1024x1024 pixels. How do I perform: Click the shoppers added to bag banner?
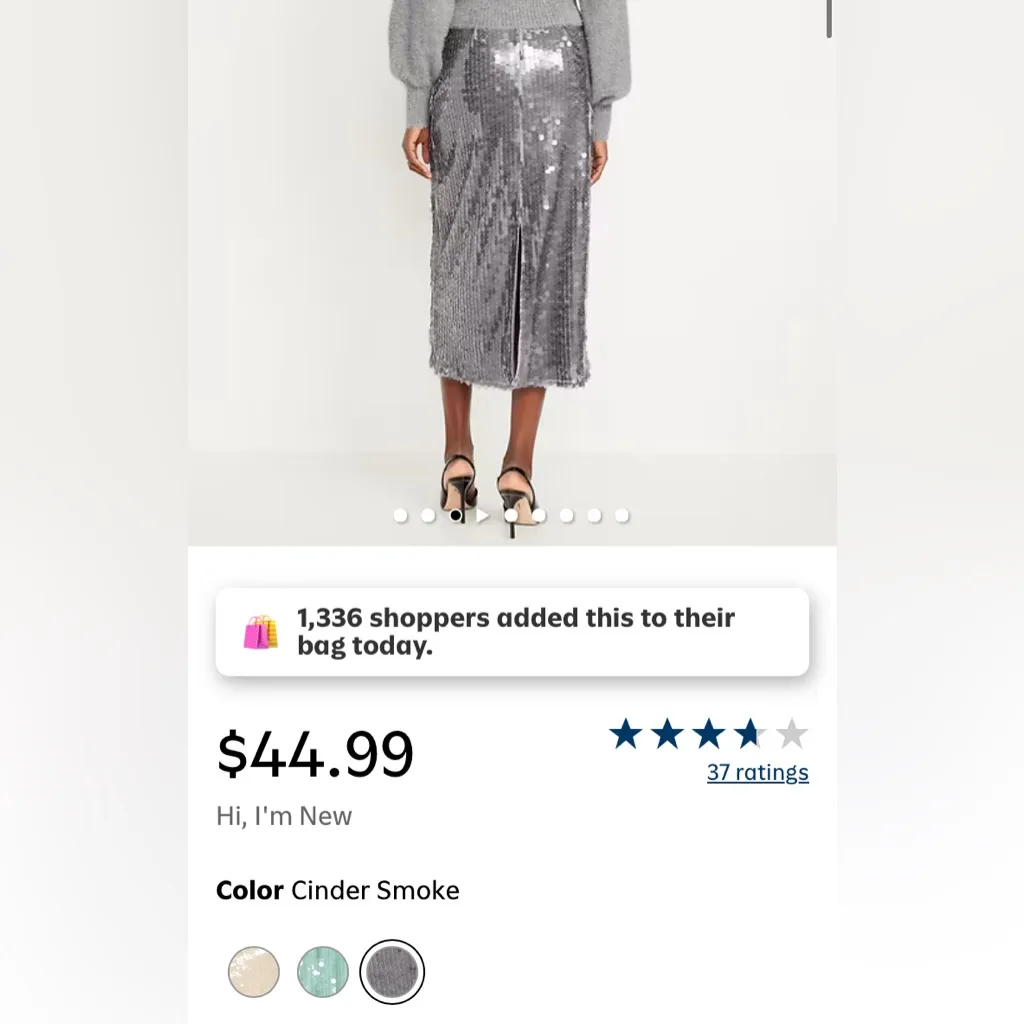(x=512, y=632)
